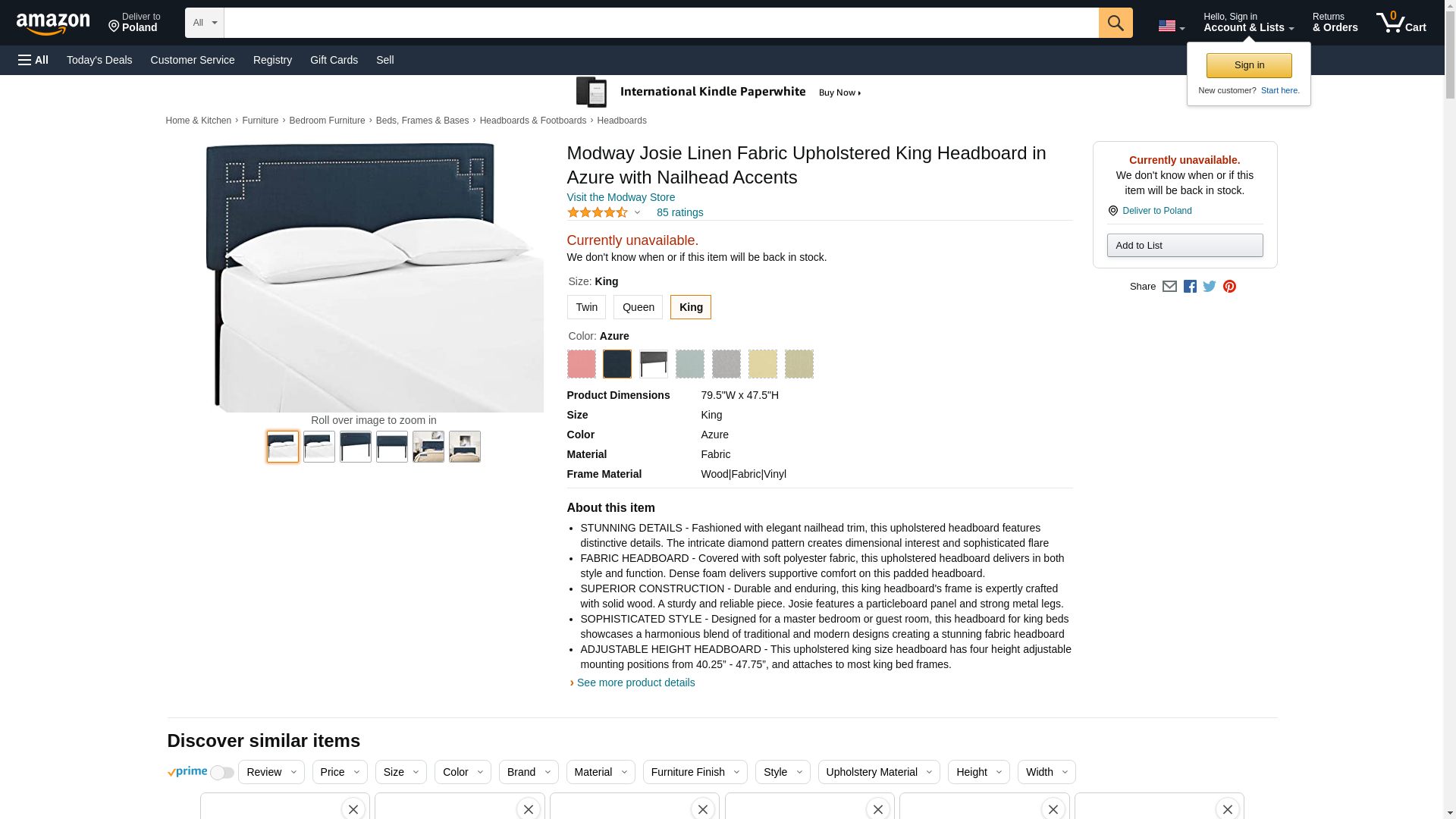Toggle the Prime filter switch
The width and height of the screenshot is (1456, 819).
click(221, 773)
